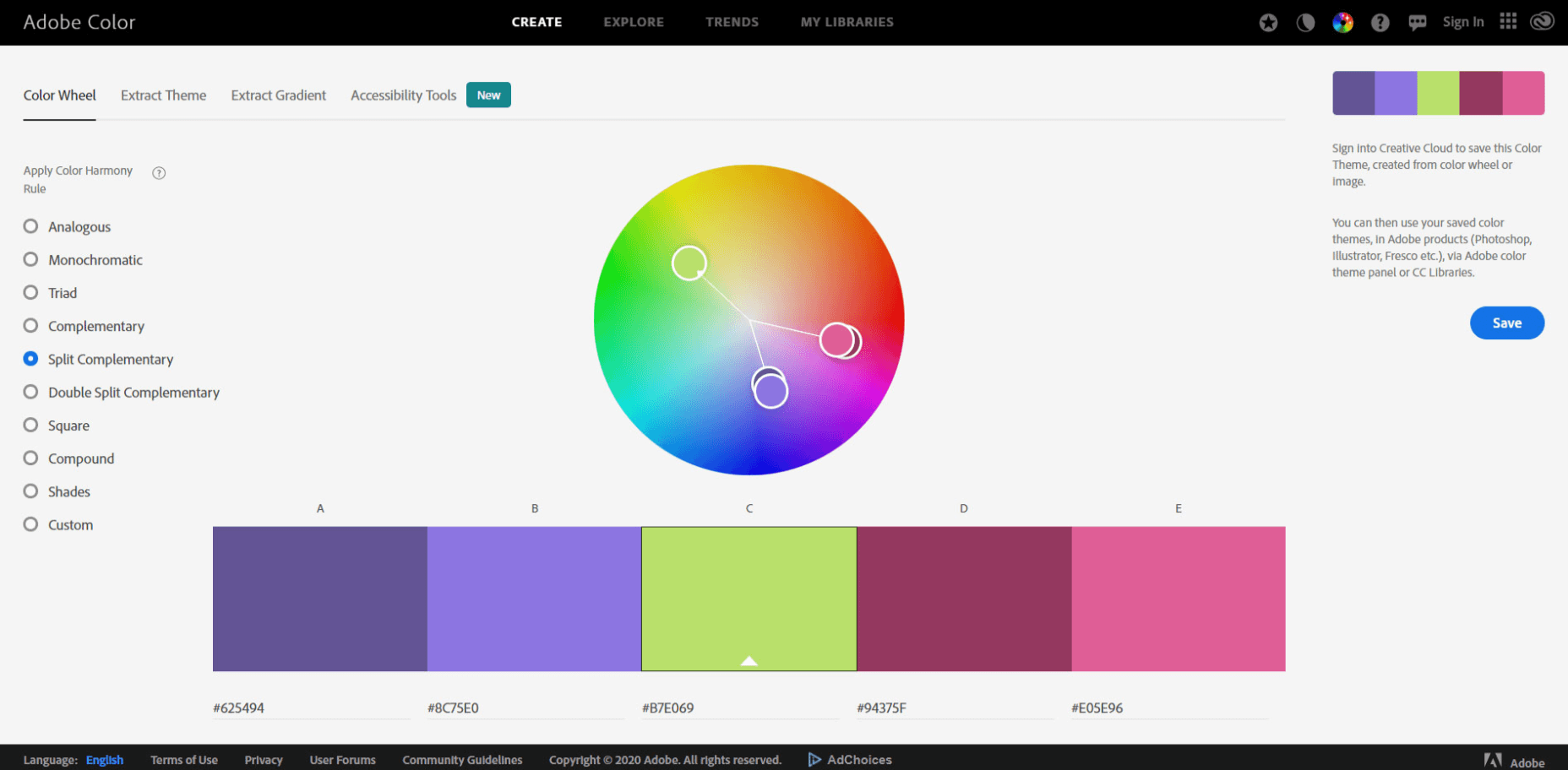This screenshot has width=1568, height=770.
Task: Edit hex field #E05E96
Action: (x=1170, y=708)
